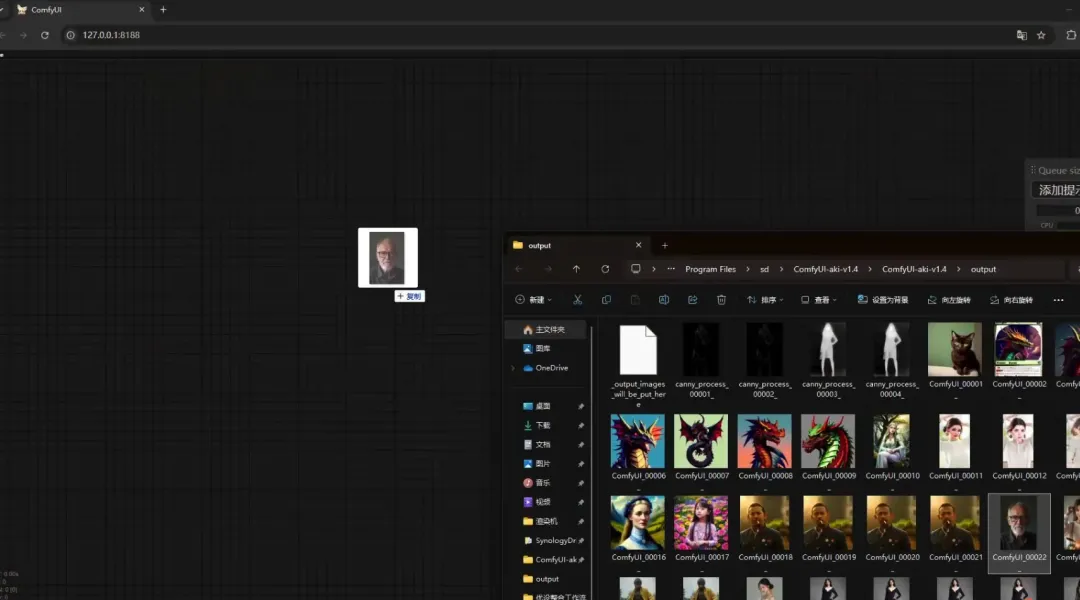
Task: Select the ComfyUI_00022 portrait thumbnail
Action: (x=1019, y=530)
